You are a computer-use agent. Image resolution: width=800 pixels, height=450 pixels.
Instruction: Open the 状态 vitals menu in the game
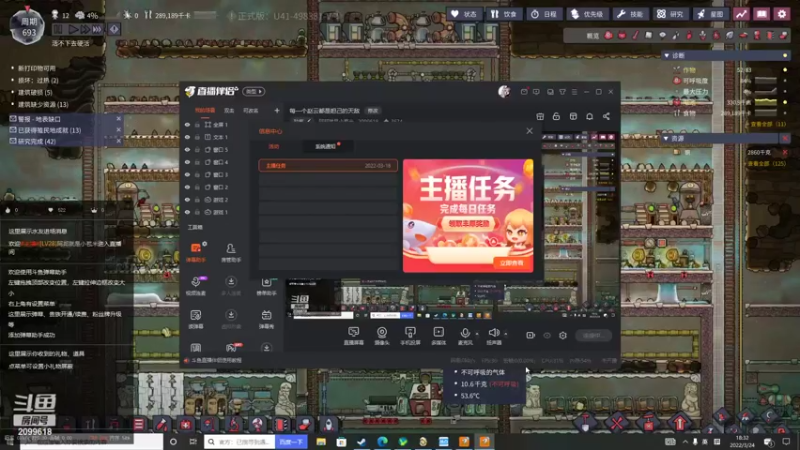click(463, 14)
